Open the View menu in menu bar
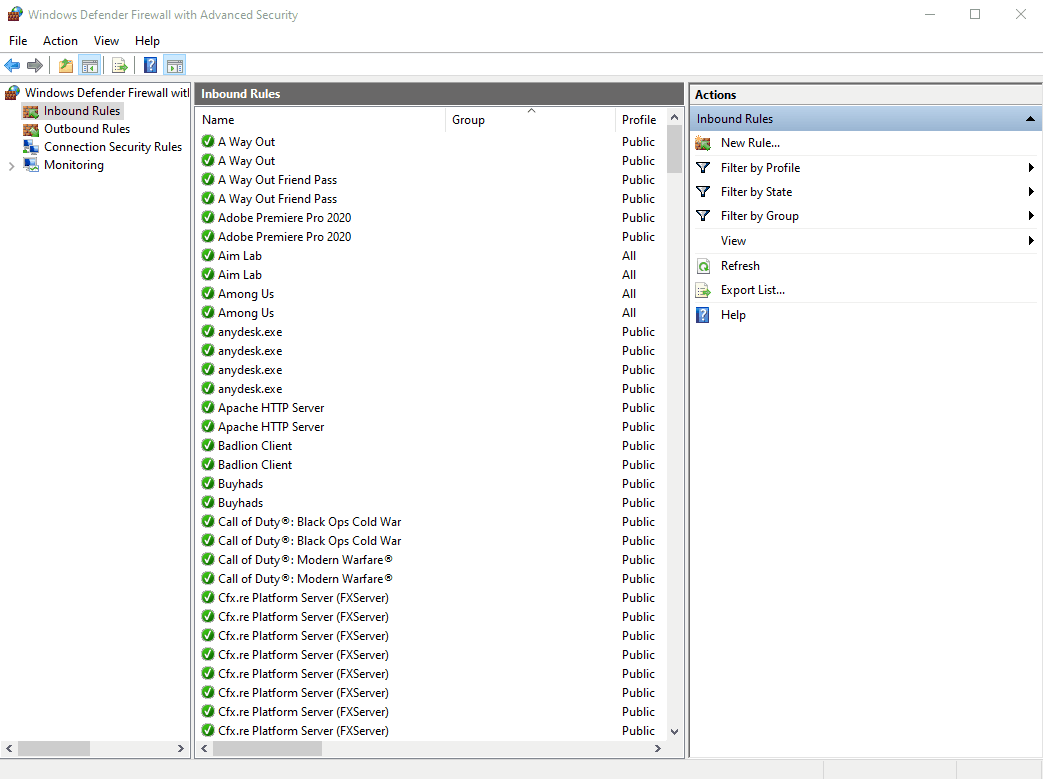The height and width of the screenshot is (779, 1043). tap(106, 41)
